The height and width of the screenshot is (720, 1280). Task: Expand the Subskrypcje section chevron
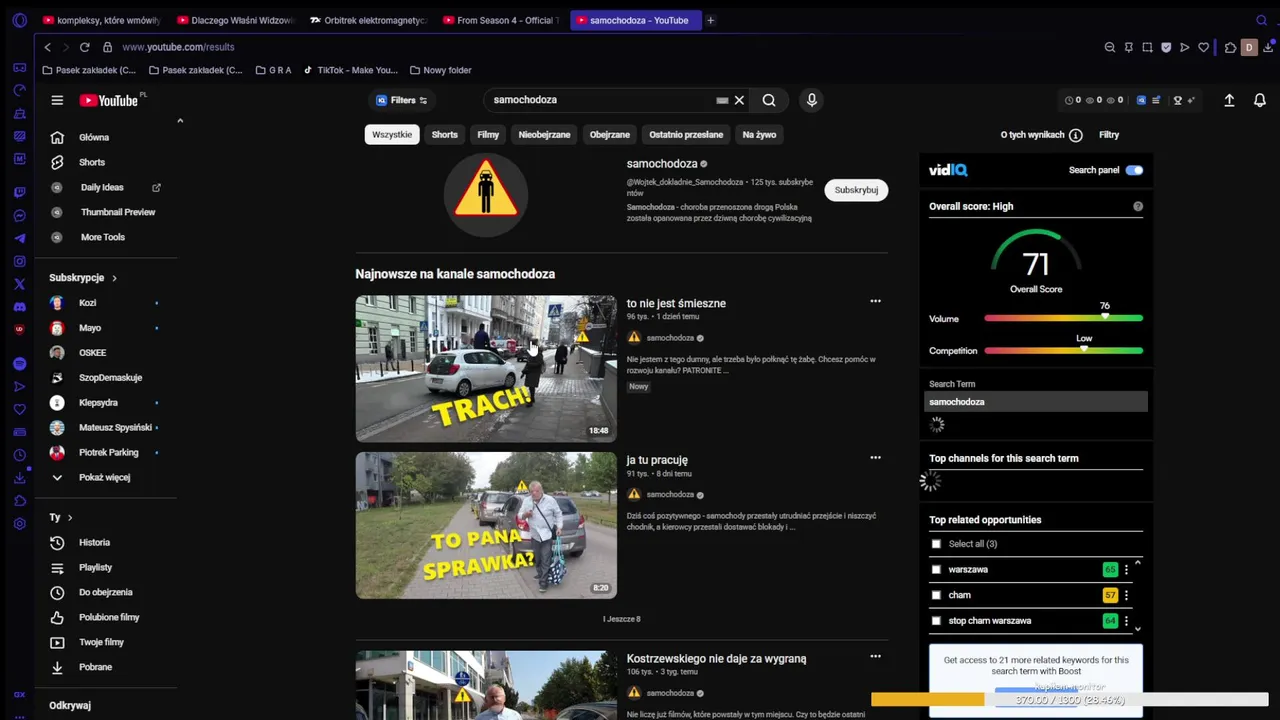tap(114, 278)
